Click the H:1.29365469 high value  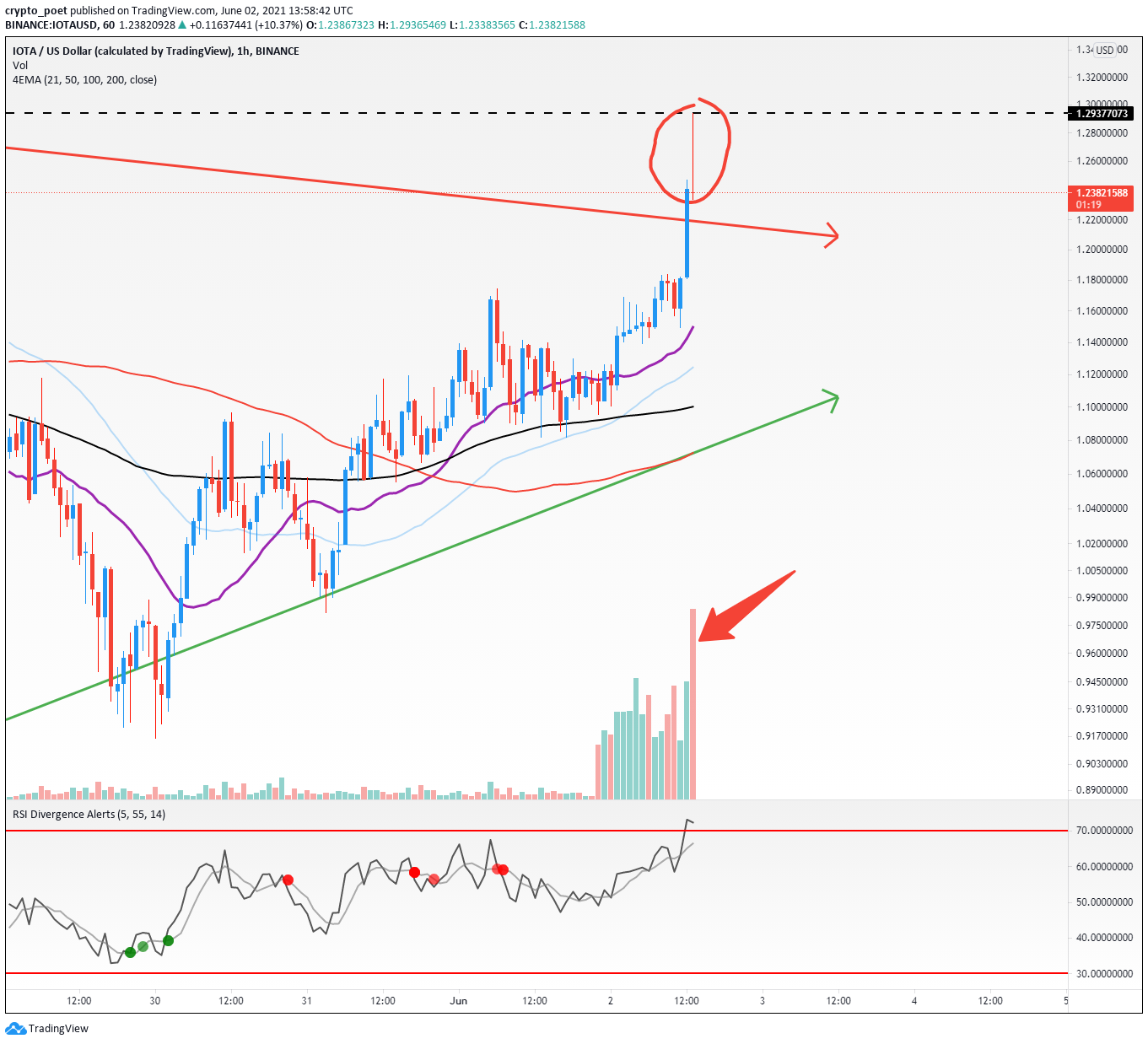point(412,25)
